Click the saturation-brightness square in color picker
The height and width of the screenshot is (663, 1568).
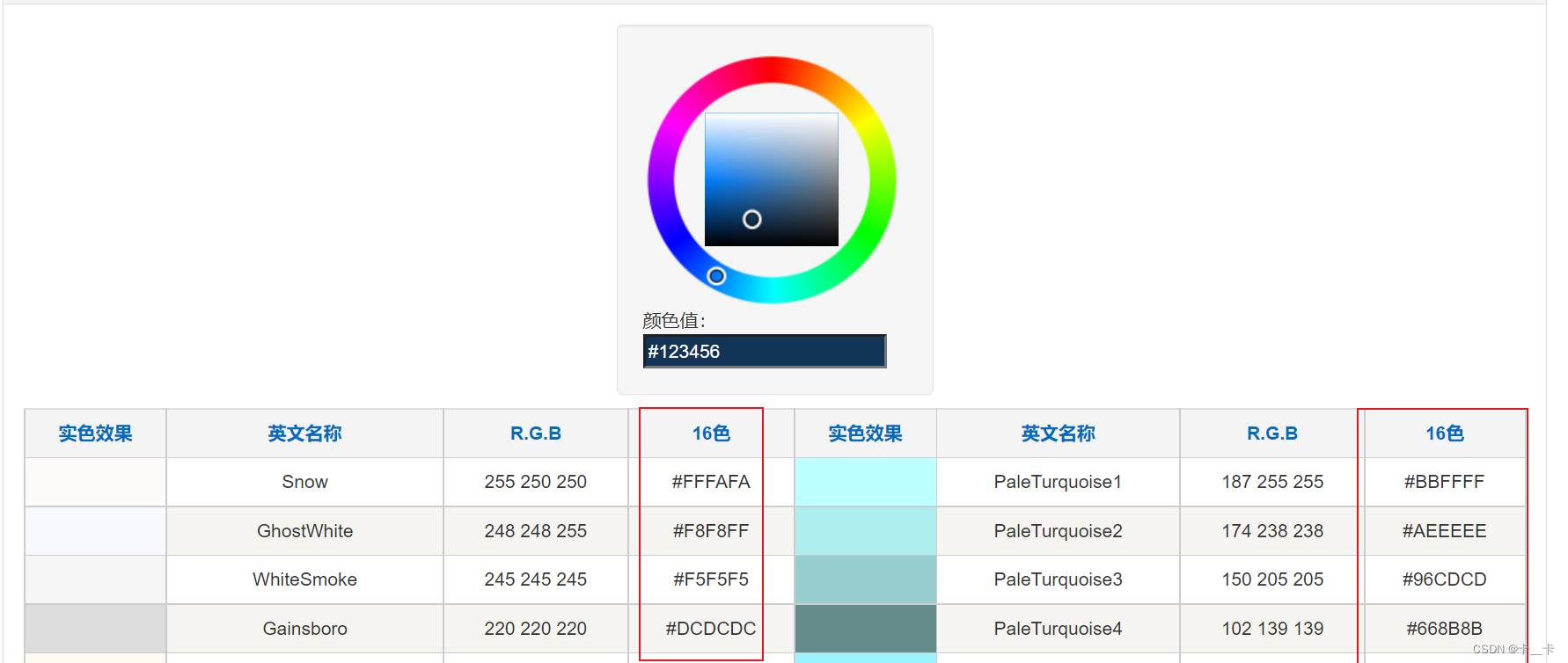coord(772,179)
